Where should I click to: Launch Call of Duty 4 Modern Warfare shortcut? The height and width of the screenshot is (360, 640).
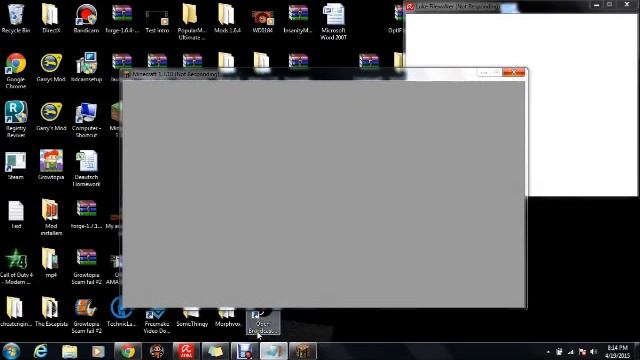(16, 266)
